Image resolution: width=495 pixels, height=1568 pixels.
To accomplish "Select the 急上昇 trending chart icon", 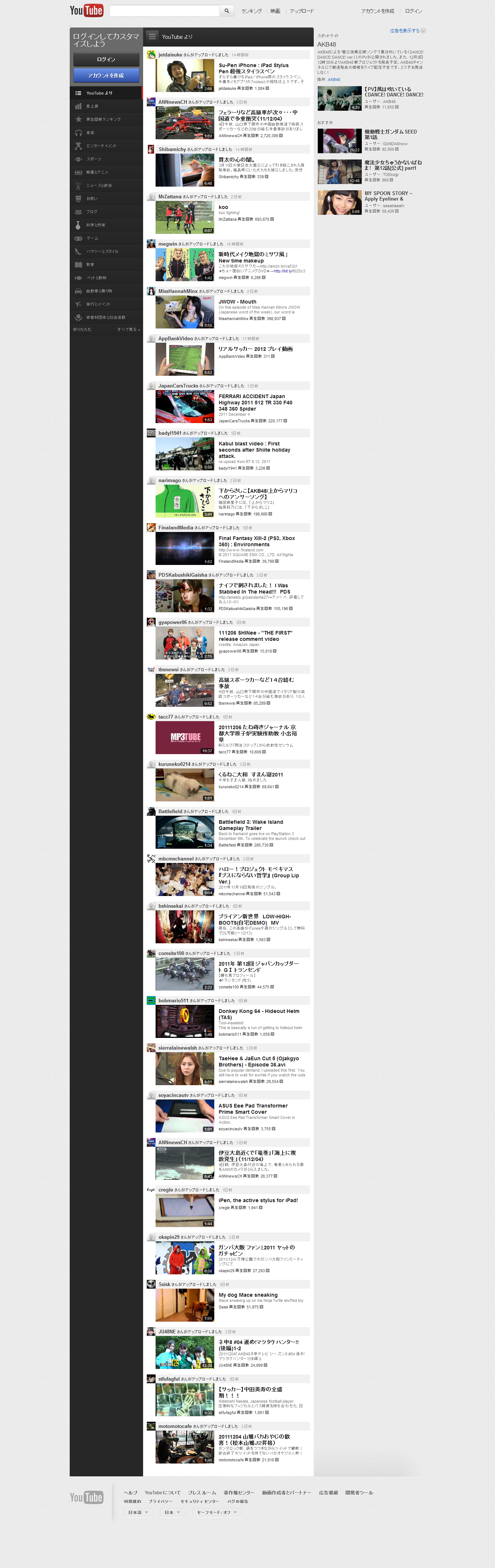I will (78, 106).
